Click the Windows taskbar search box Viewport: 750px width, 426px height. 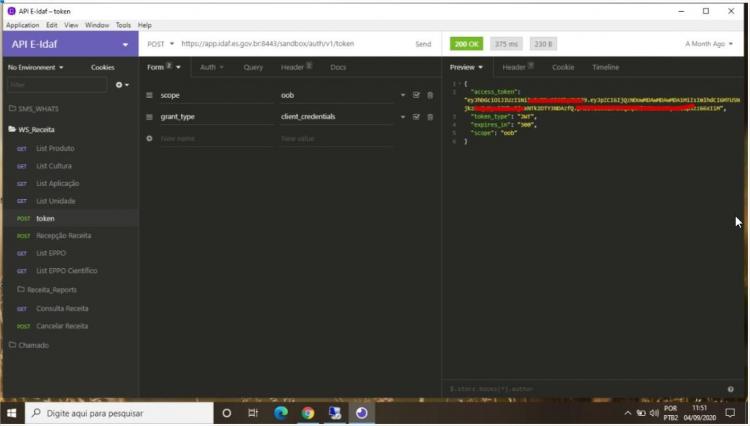119,413
